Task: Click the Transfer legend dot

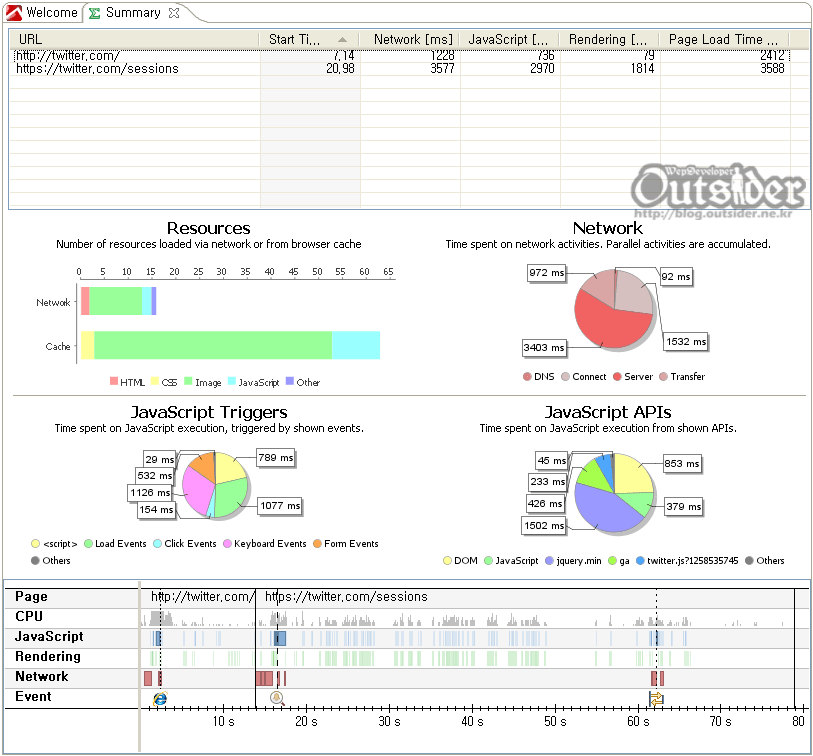Action: (x=663, y=376)
